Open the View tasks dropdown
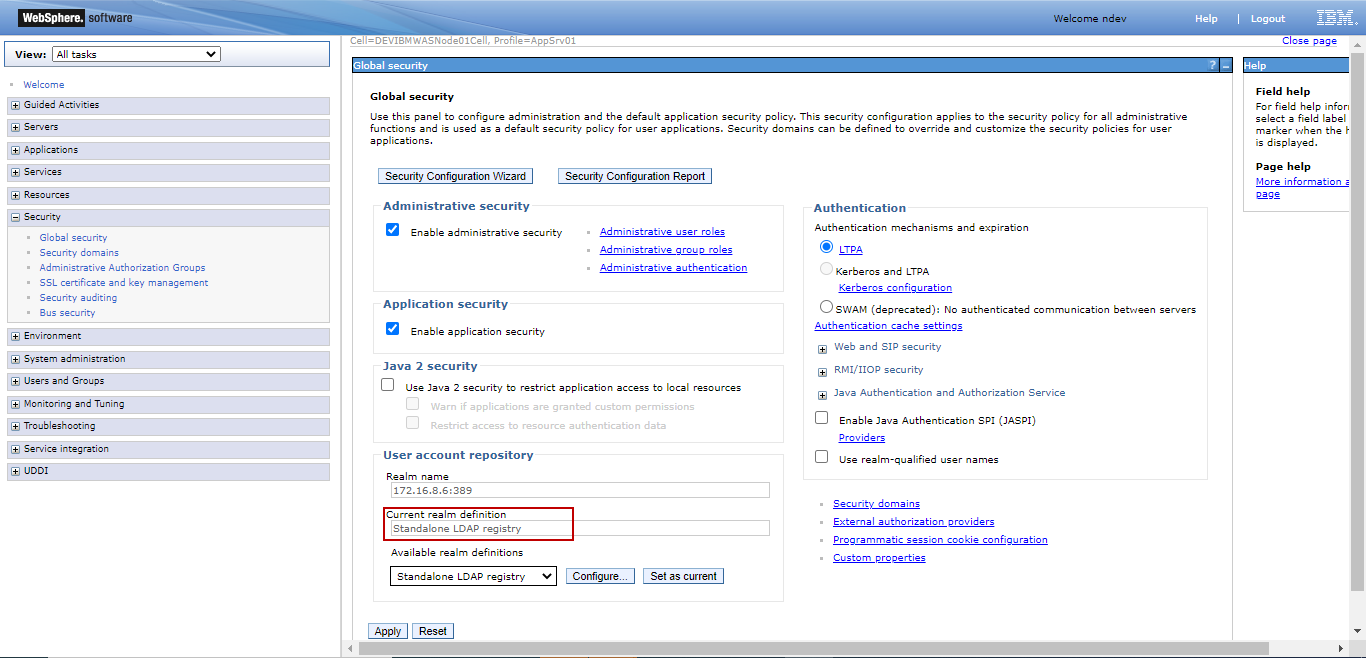The width and height of the screenshot is (1366, 658). (x=136, y=54)
